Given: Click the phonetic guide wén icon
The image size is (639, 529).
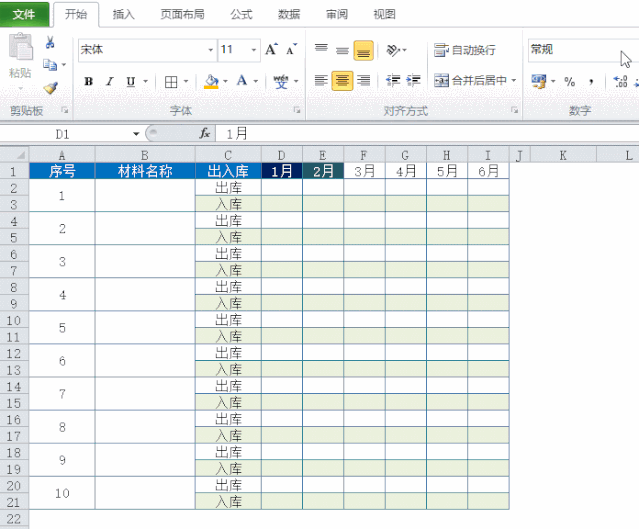Looking at the screenshot, I should click(x=281, y=82).
